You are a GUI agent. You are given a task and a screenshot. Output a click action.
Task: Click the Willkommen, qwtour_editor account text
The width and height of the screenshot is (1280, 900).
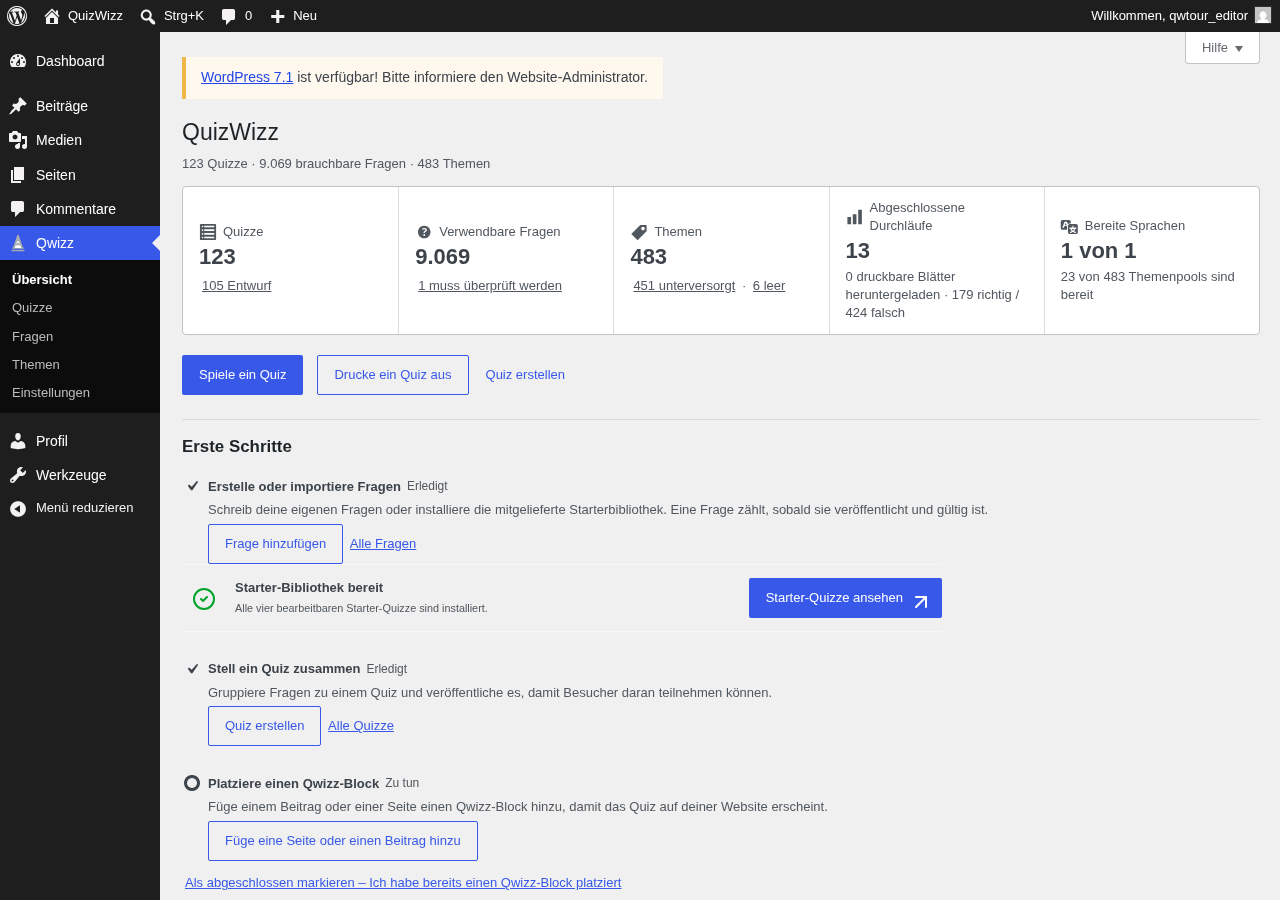pos(1169,16)
